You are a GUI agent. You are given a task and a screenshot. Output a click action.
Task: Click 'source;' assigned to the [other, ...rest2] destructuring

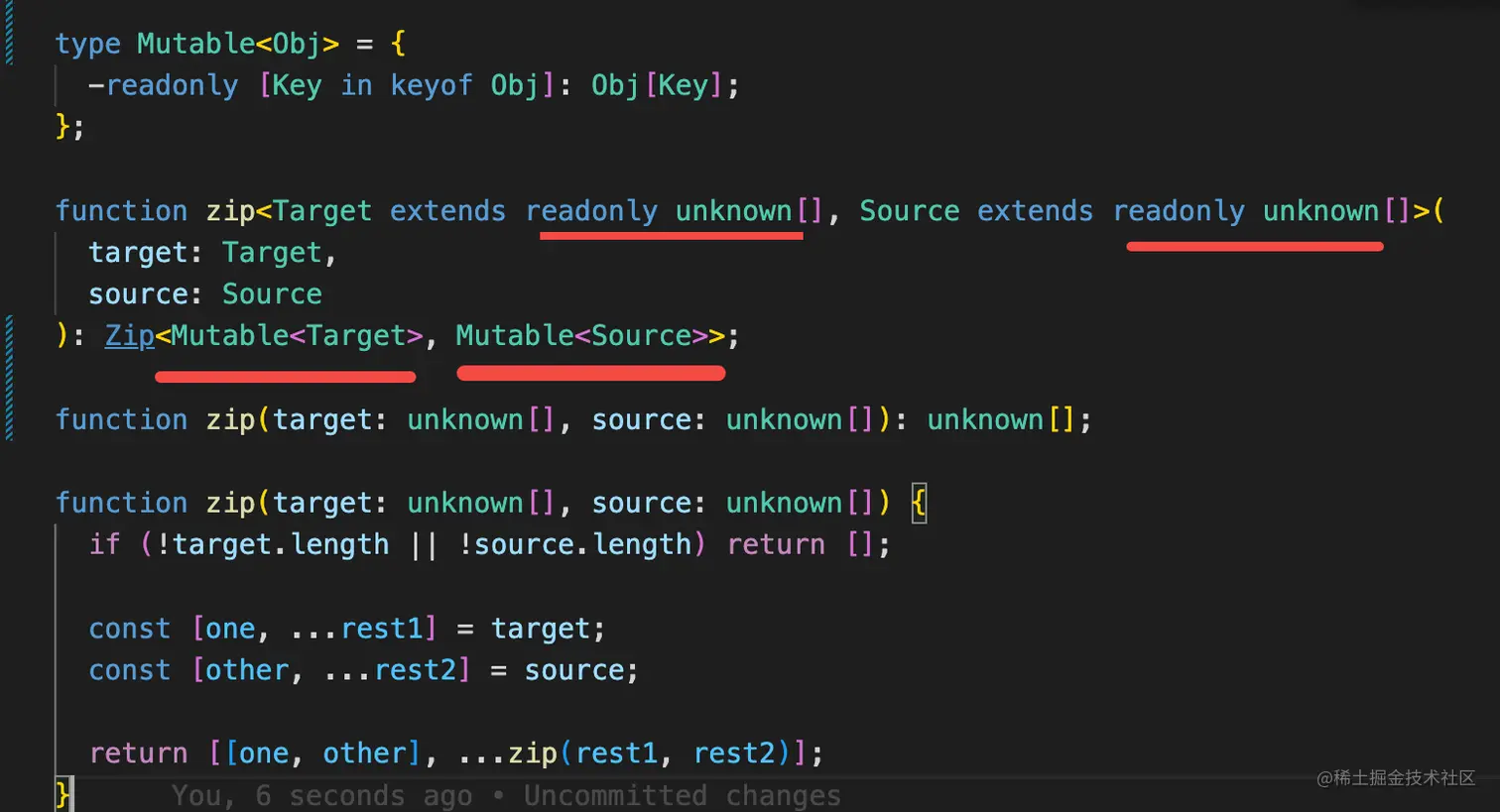click(581, 671)
